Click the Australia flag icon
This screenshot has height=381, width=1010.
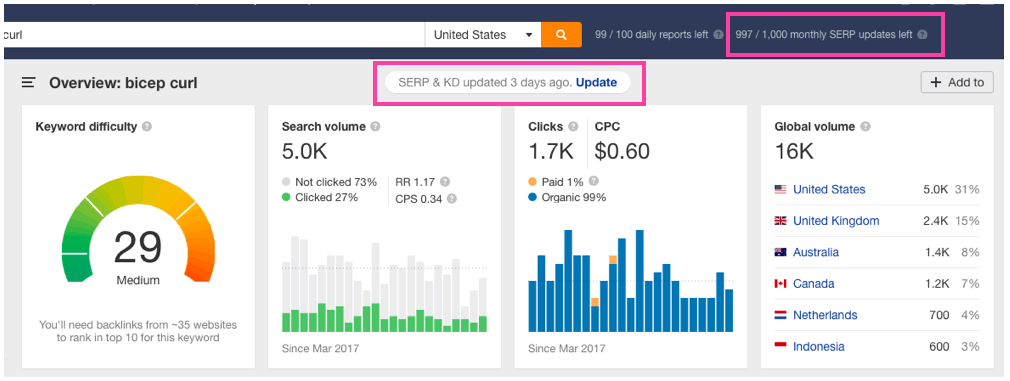[x=781, y=253]
